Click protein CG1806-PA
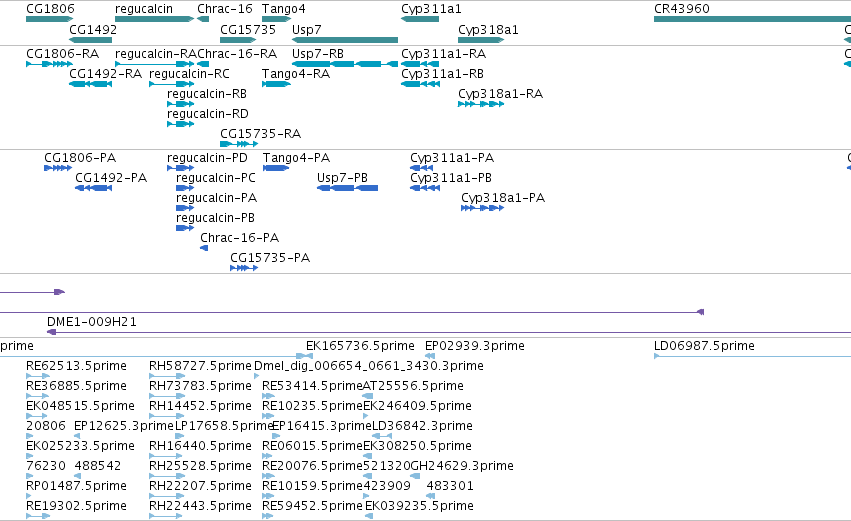The width and height of the screenshot is (851, 521). click(x=80, y=158)
